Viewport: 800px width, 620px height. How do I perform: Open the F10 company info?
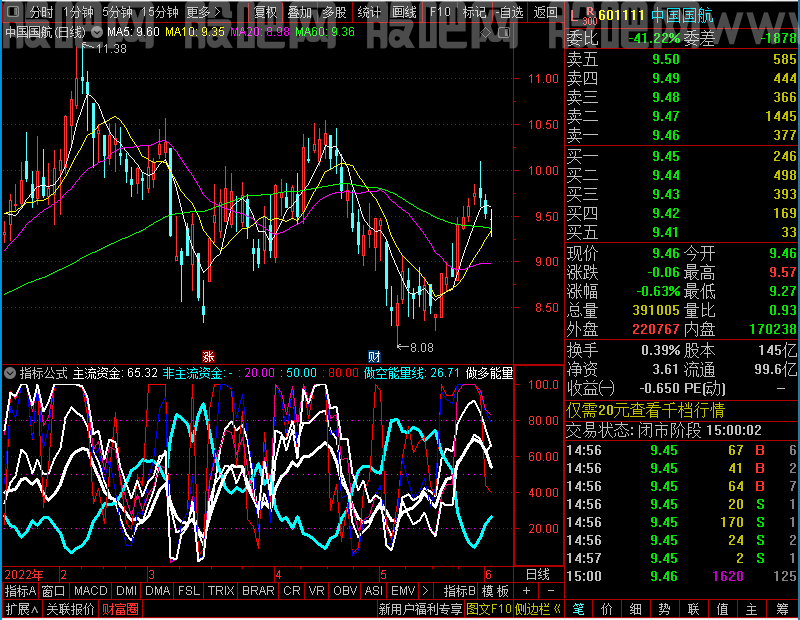(440, 12)
